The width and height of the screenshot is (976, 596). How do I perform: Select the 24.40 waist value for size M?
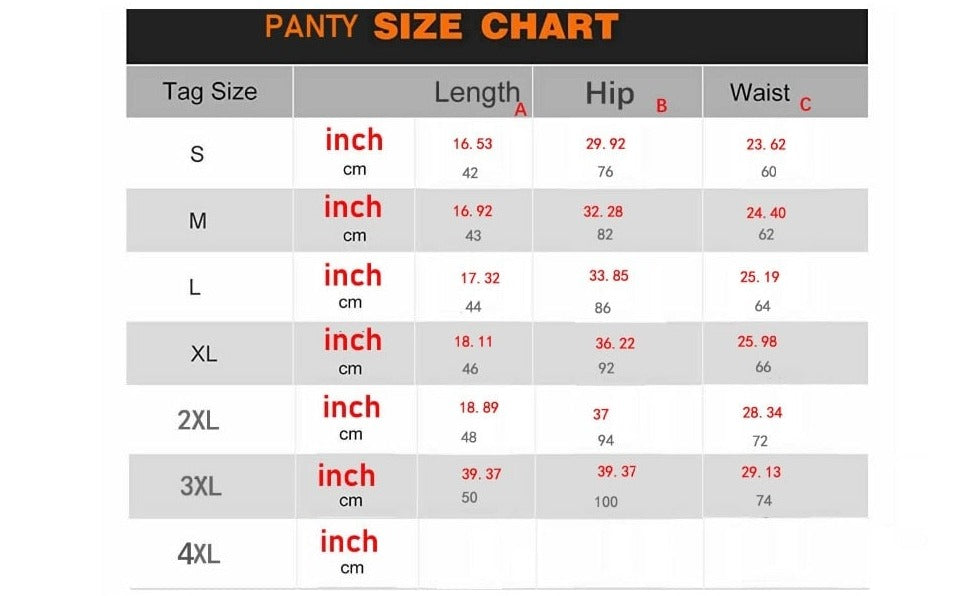coord(766,213)
